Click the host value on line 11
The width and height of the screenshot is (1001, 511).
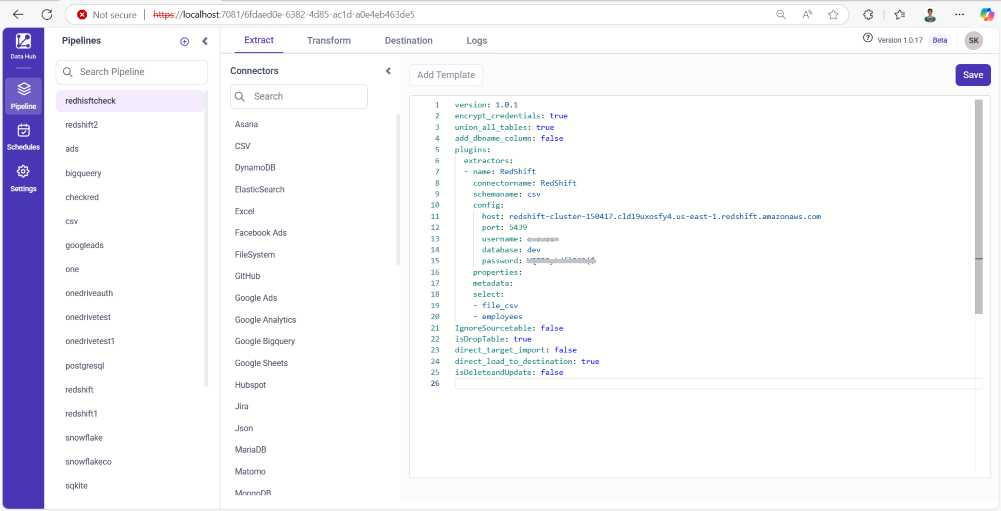coord(665,217)
